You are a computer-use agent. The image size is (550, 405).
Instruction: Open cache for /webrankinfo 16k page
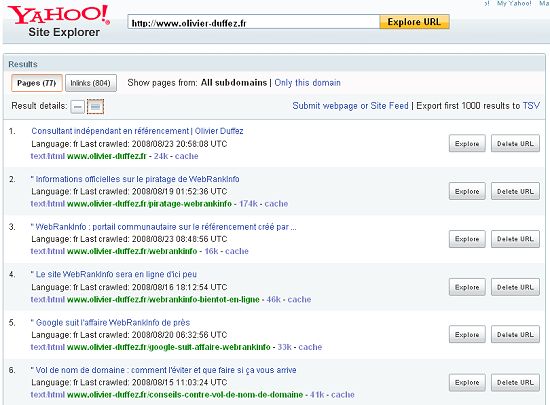(x=237, y=251)
